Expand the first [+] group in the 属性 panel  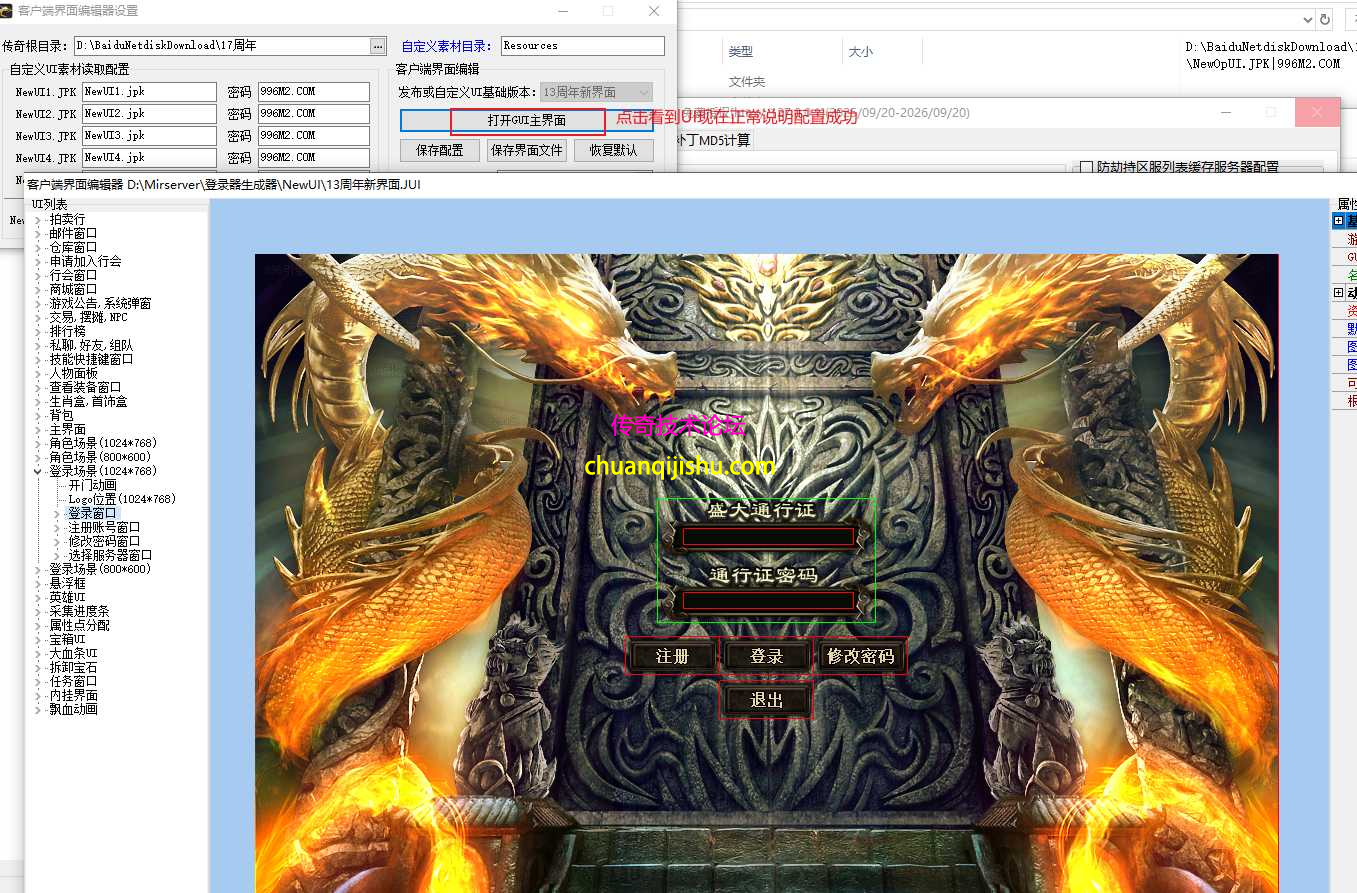[x=1338, y=220]
